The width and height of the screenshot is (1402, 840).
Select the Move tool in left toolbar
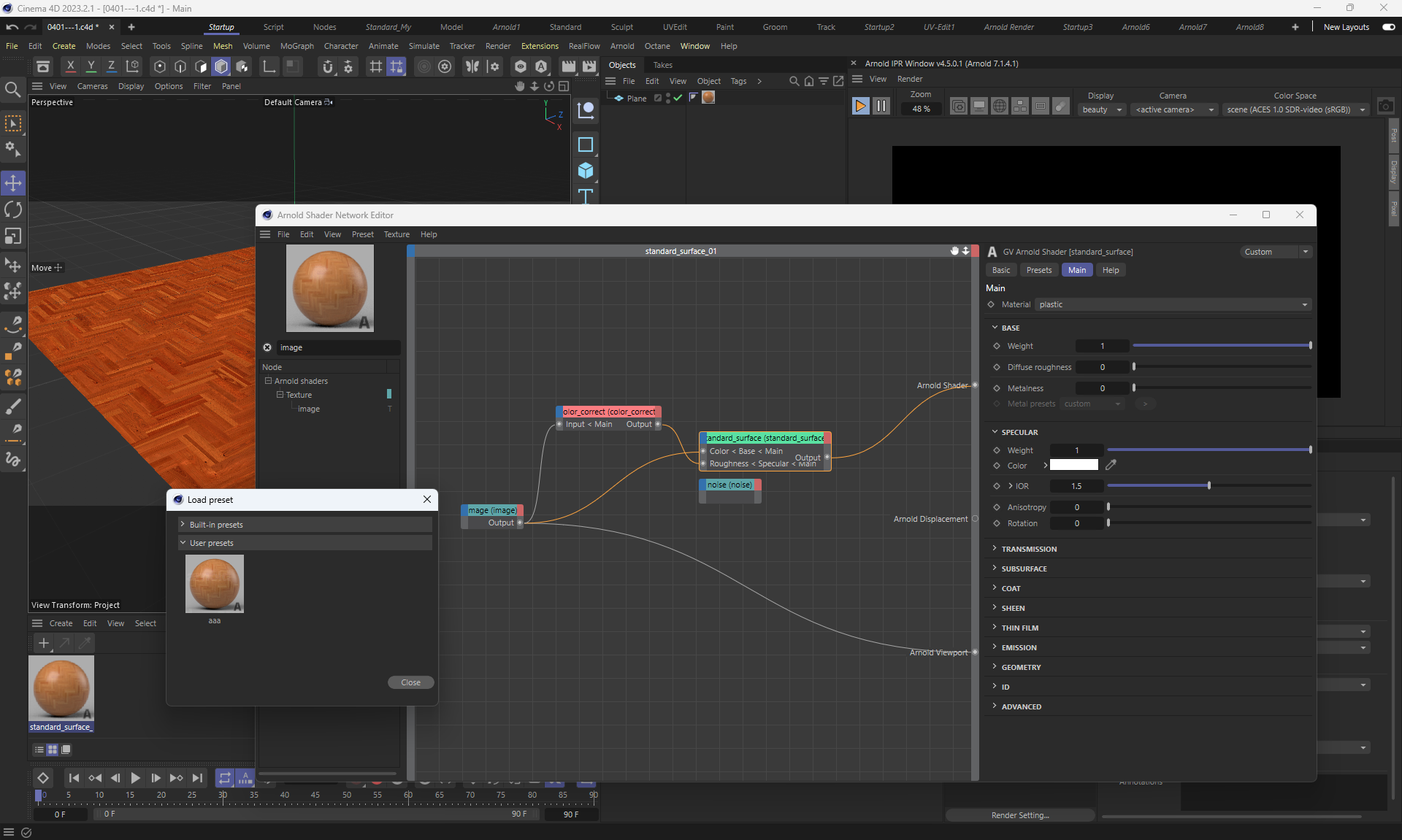pos(13,182)
